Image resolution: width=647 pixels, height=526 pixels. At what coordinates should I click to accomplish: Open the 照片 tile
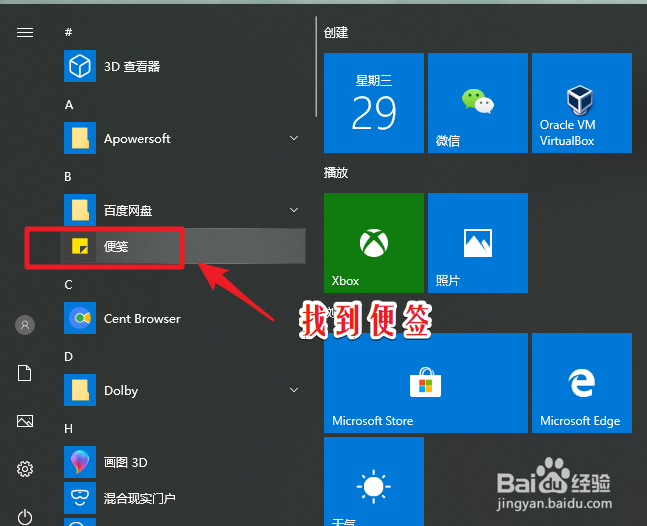[478, 243]
